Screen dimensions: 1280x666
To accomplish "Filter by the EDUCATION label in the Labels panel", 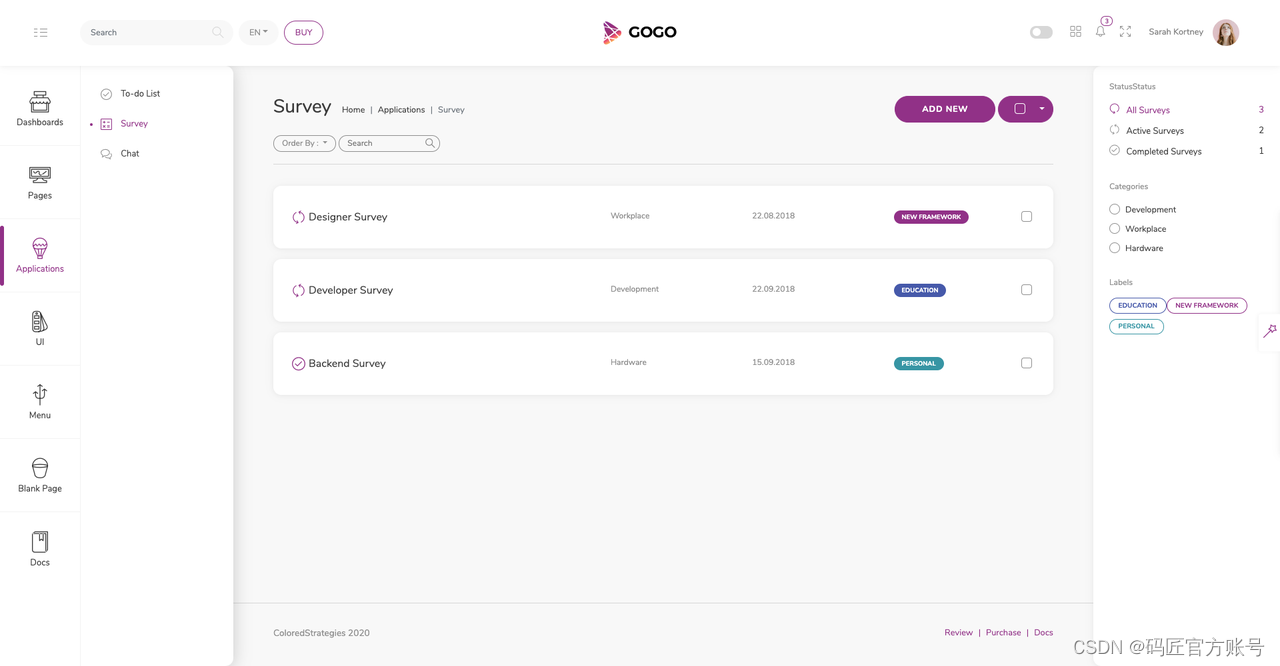I will (1137, 306).
